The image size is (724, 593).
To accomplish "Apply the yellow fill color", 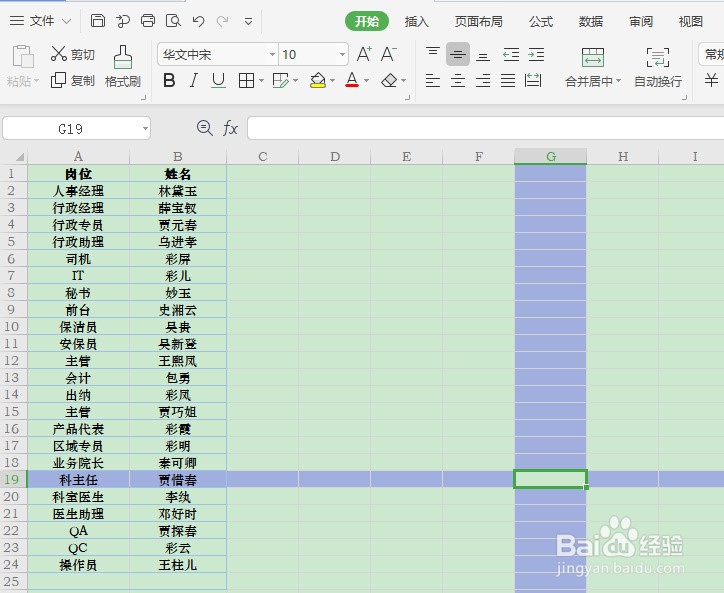I will click(318, 81).
